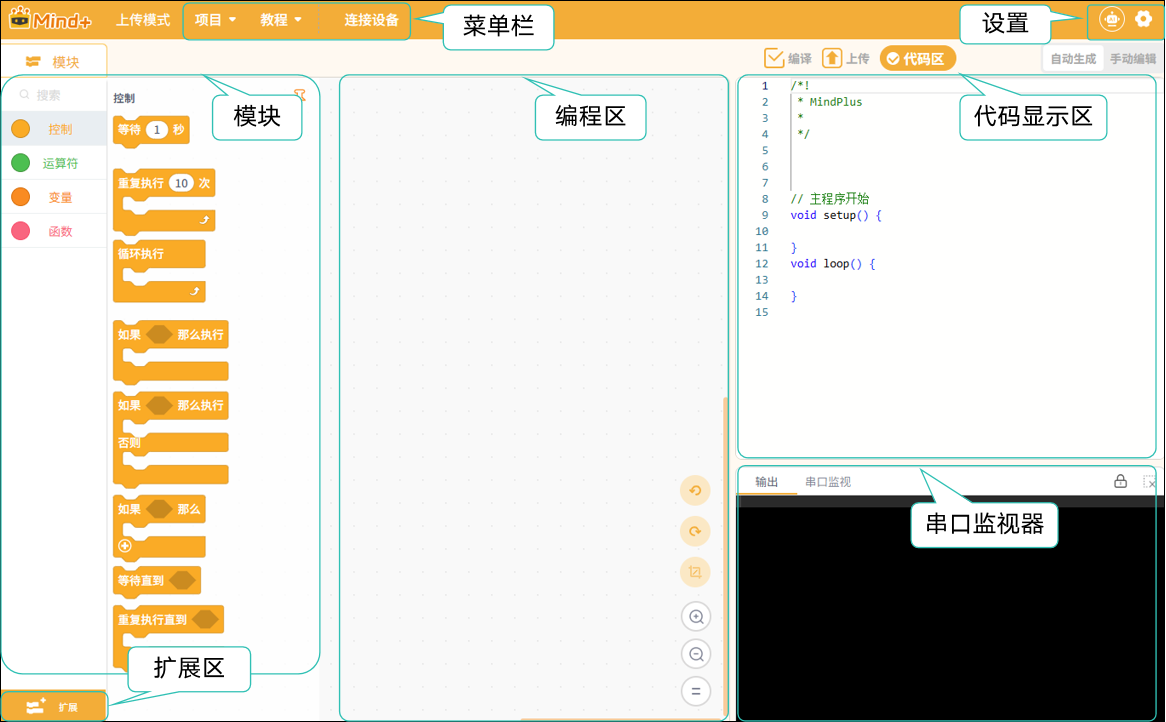The height and width of the screenshot is (722, 1166).
Task: Open the 连接设备 menu
Action: [371, 20]
